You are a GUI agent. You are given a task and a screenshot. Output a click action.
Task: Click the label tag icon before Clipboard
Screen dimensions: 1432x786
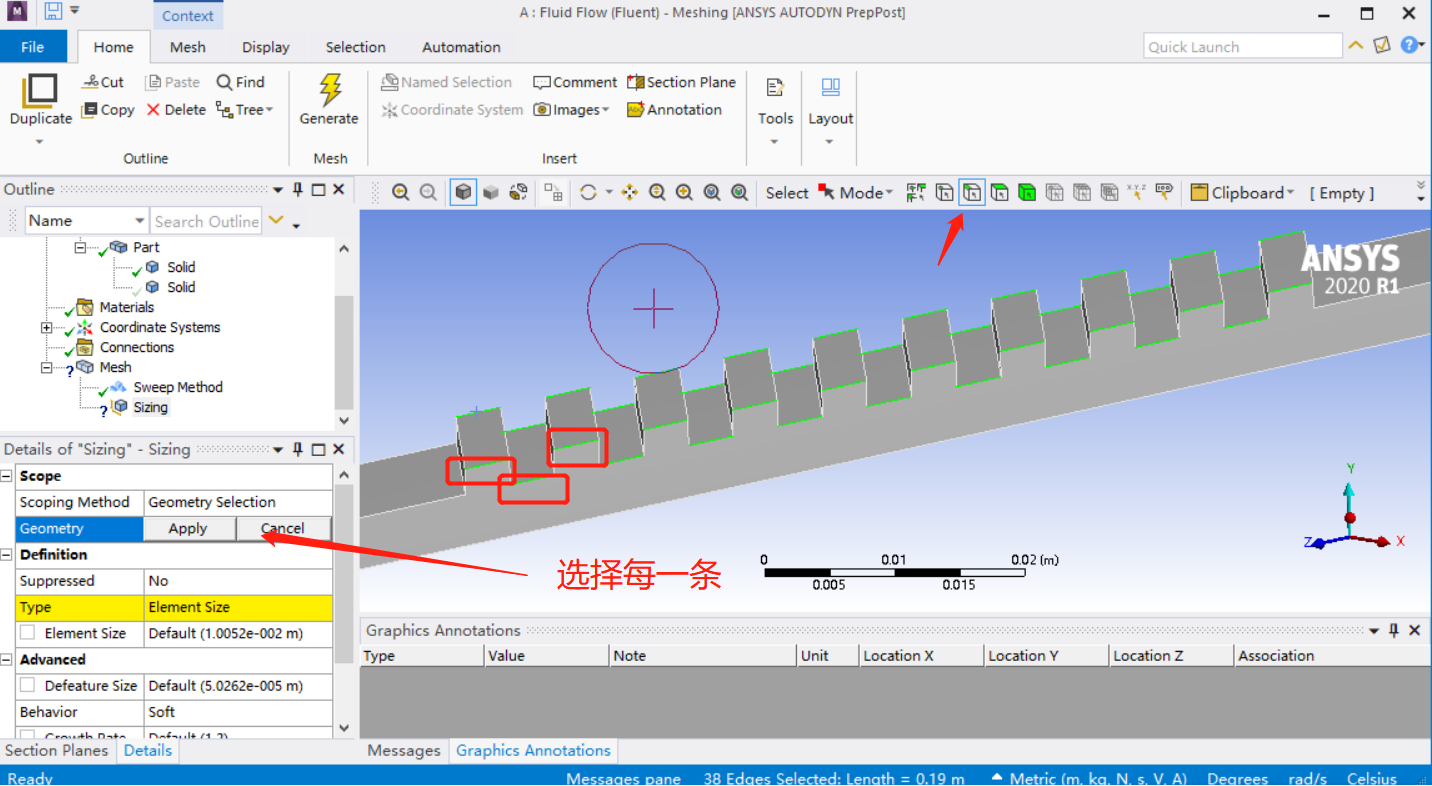point(1164,193)
